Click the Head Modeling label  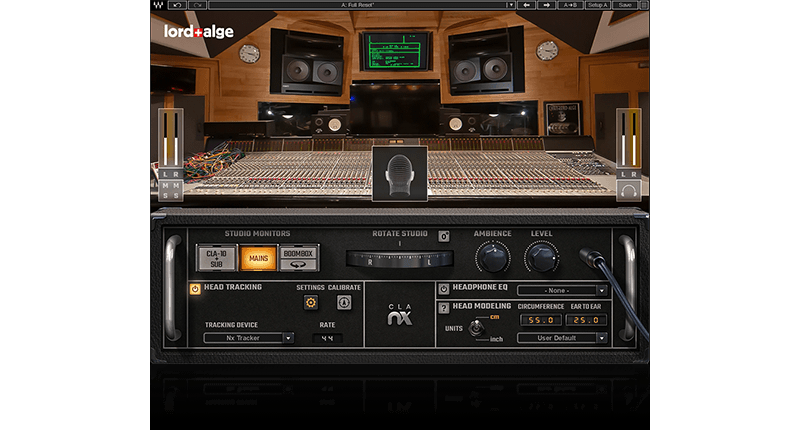(x=482, y=306)
